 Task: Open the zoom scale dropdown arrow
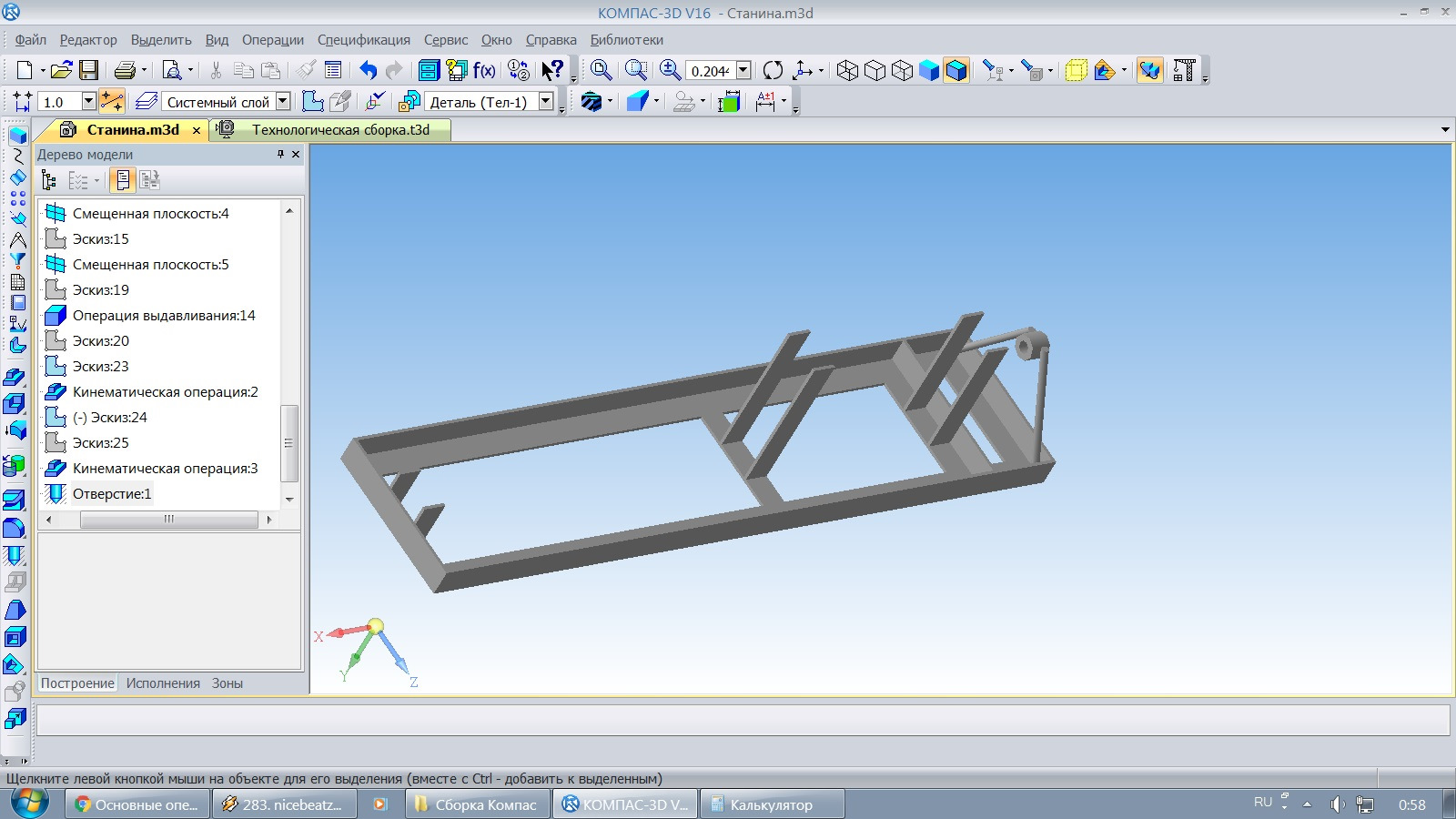click(743, 70)
